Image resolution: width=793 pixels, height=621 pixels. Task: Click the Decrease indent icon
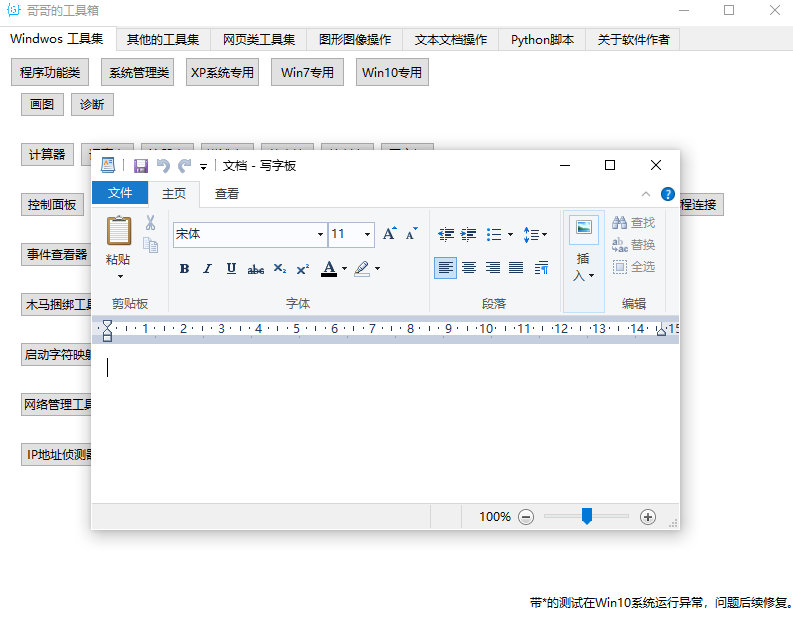point(446,234)
